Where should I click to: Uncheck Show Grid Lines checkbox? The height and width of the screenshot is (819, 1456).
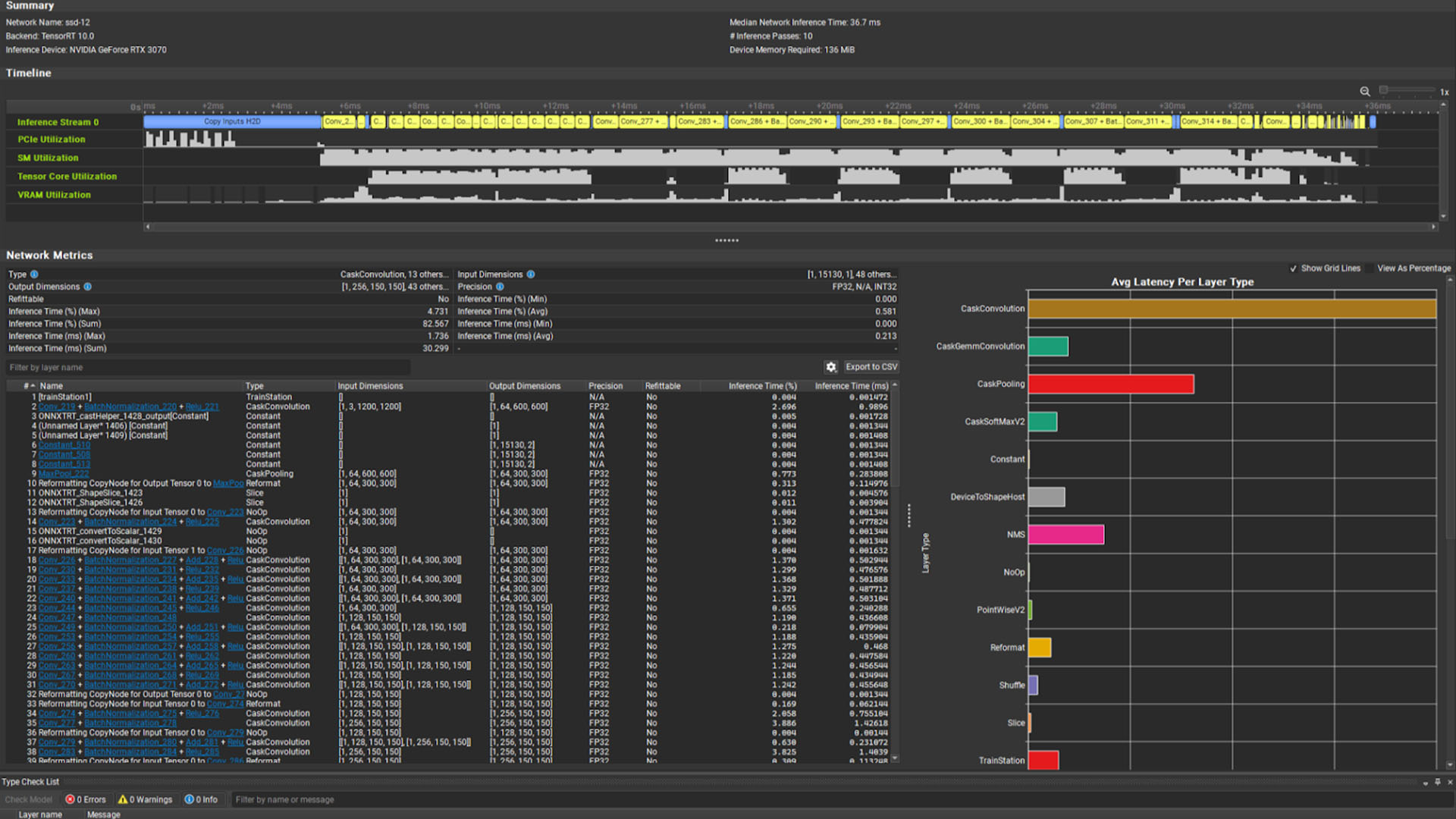(1294, 268)
